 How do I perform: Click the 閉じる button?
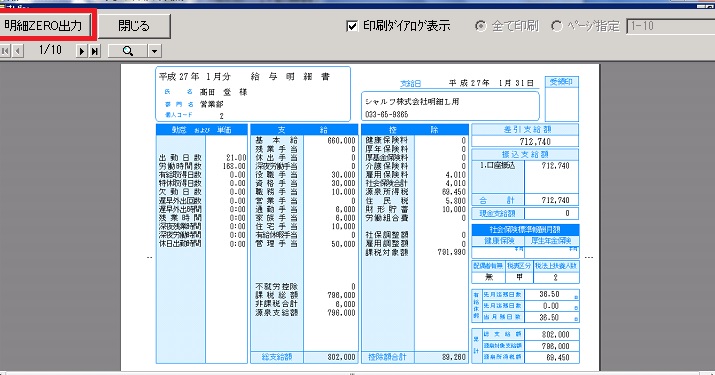(x=134, y=26)
